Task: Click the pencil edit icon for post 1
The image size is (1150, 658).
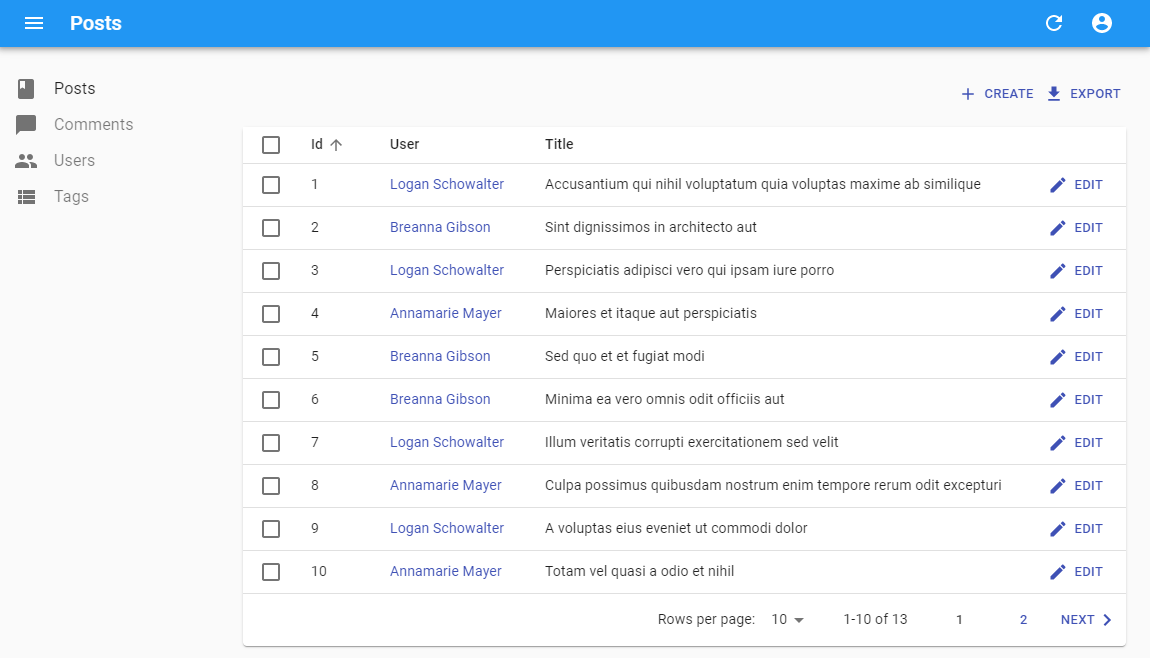Action: click(x=1058, y=185)
